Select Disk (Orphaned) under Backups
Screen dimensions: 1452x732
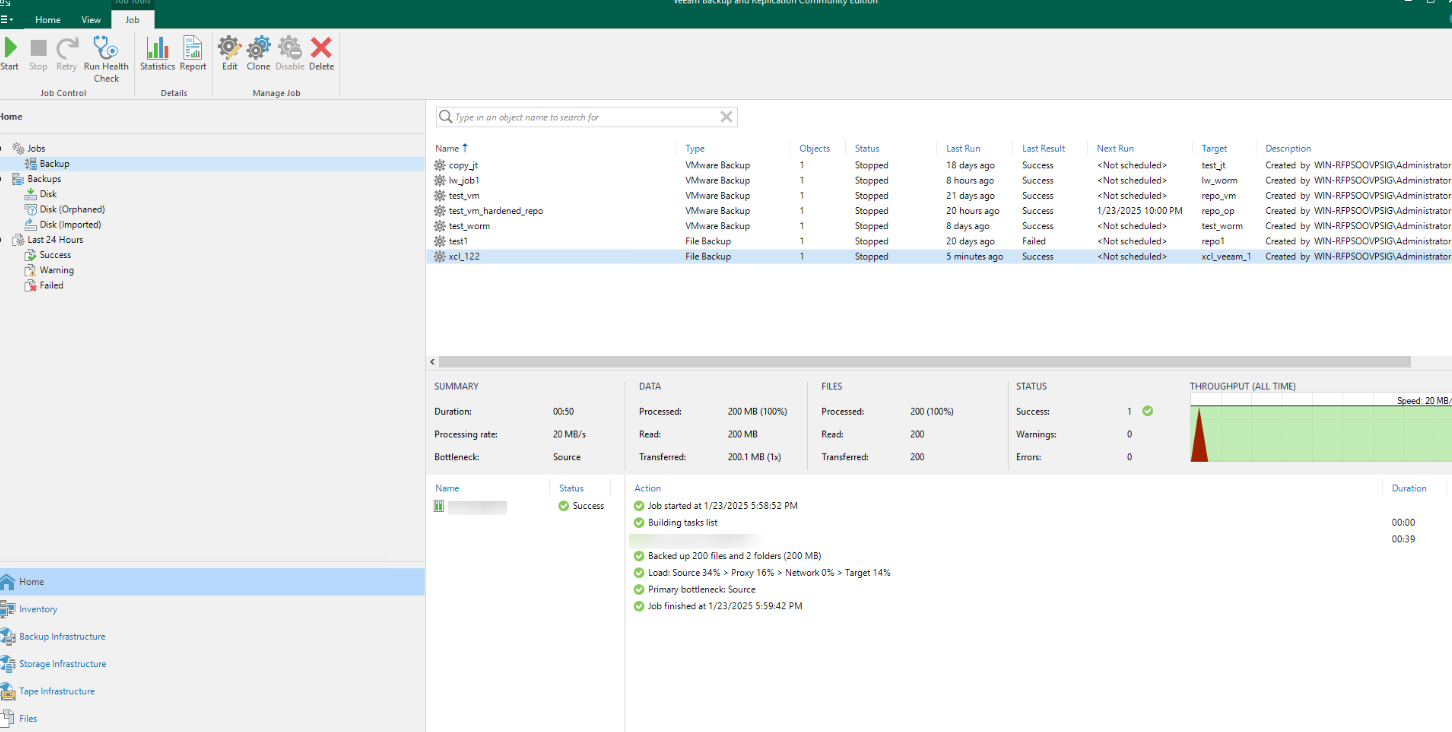[72, 210]
